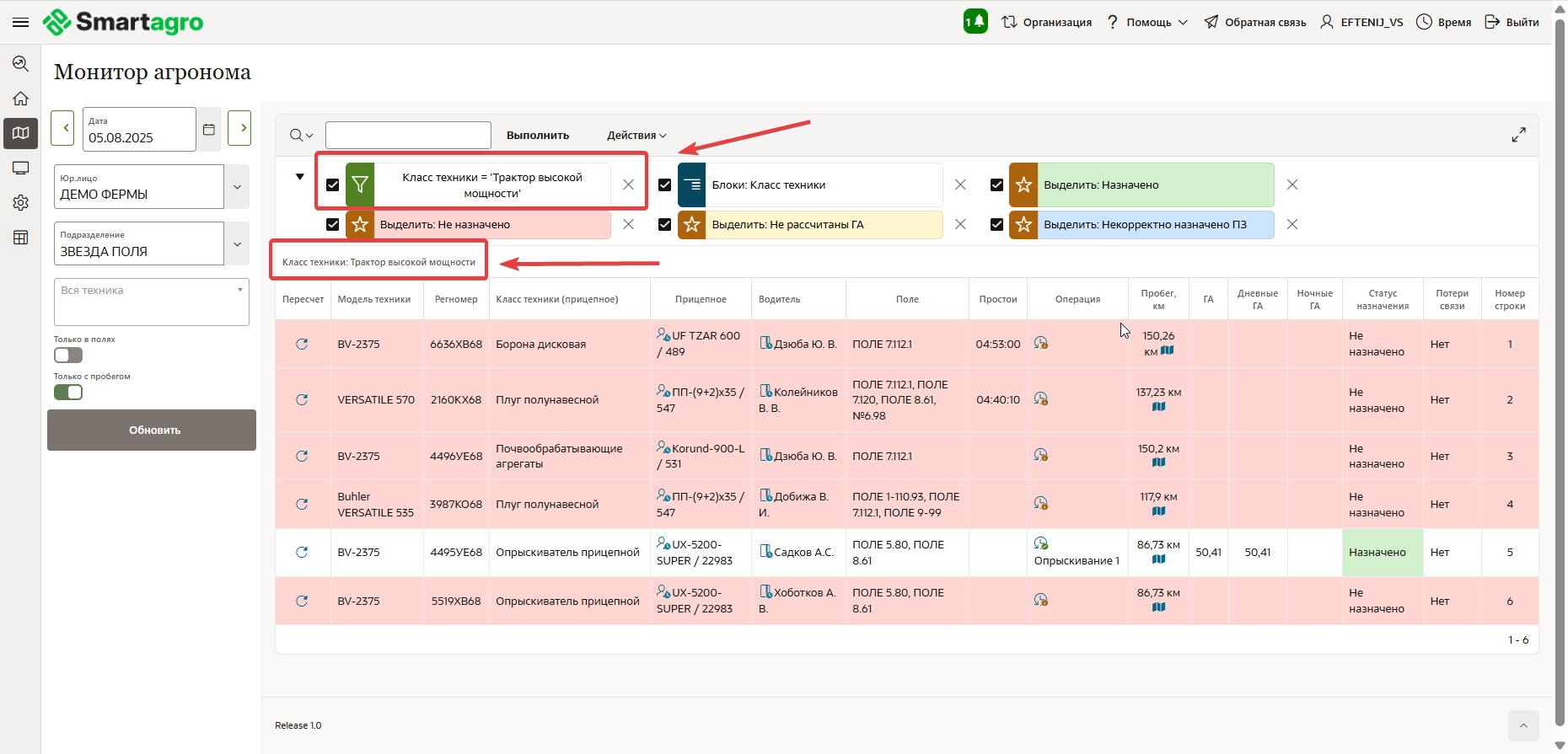This screenshot has width=1568, height=754.
Task: Expand the 'Юр.лицо' dropdown
Action: click(x=237, y=187)
